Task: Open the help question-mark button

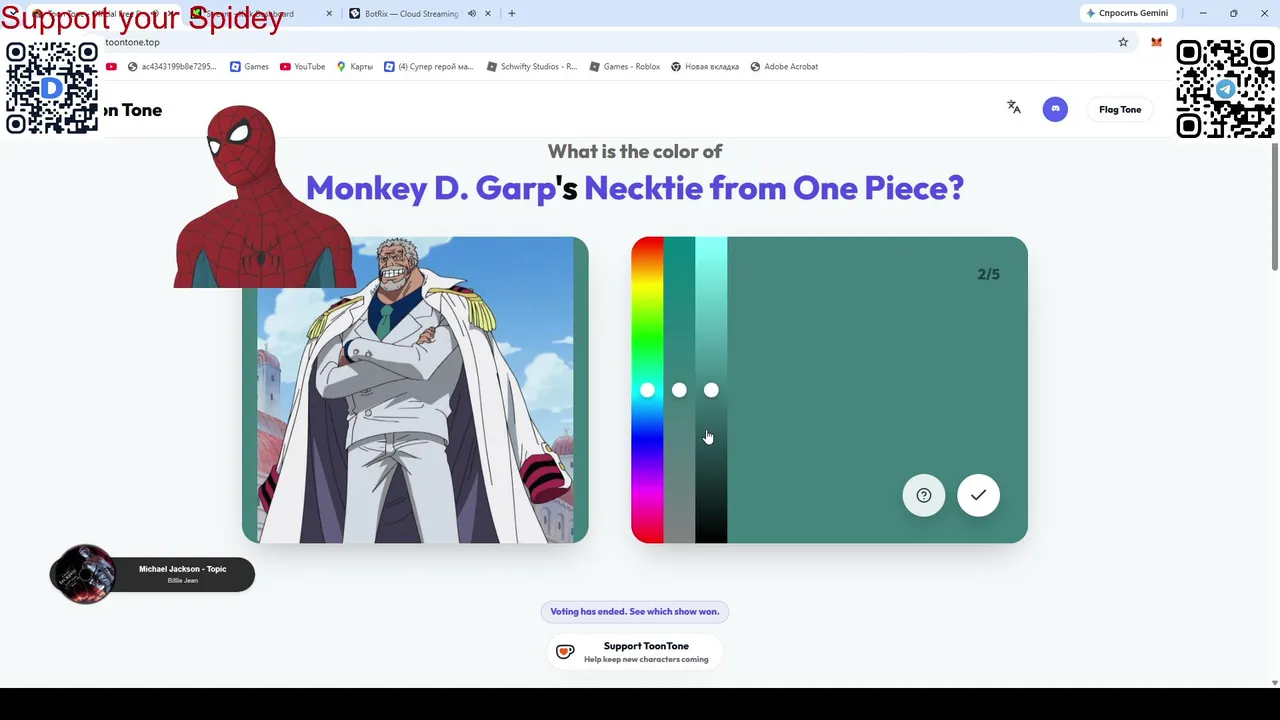Action: [x=924, y=495]
